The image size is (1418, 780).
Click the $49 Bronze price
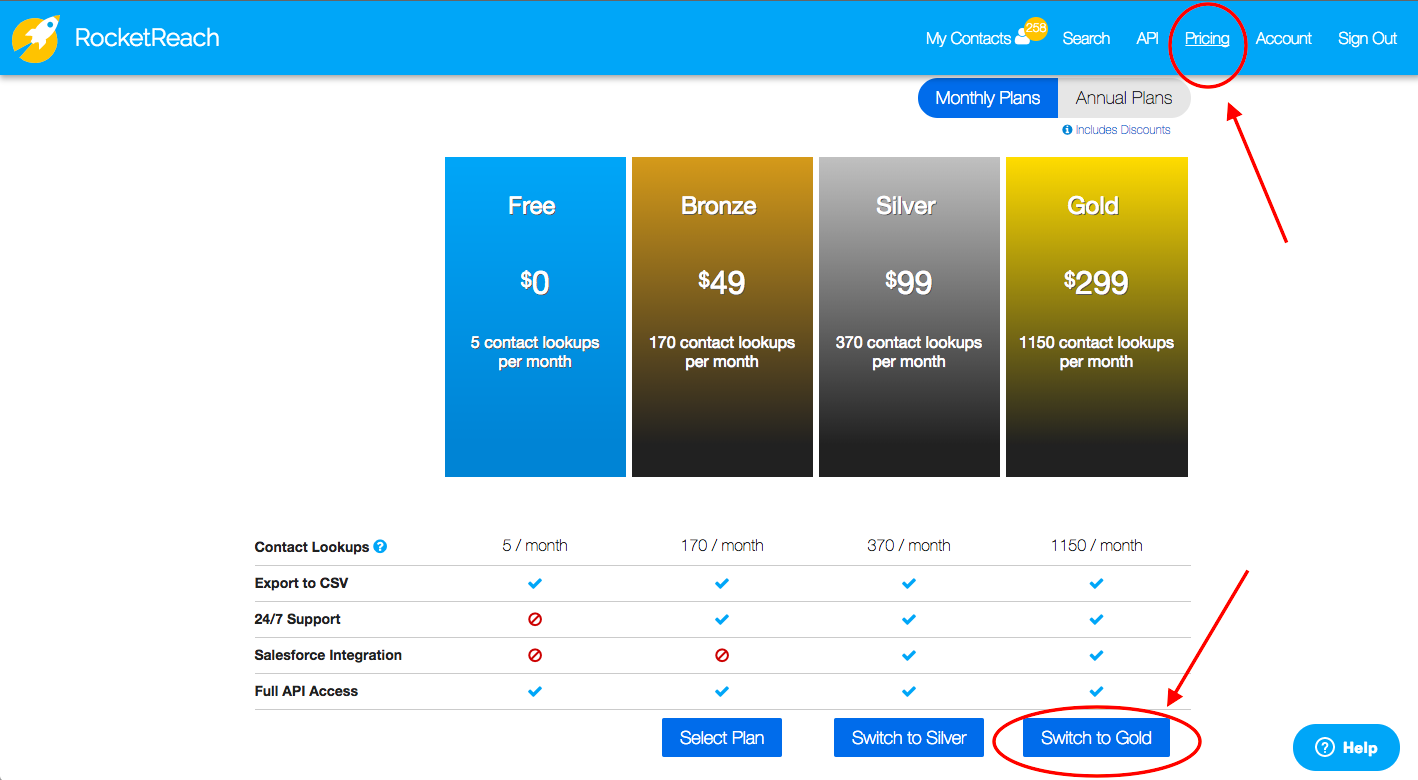(x=722, y=283)
